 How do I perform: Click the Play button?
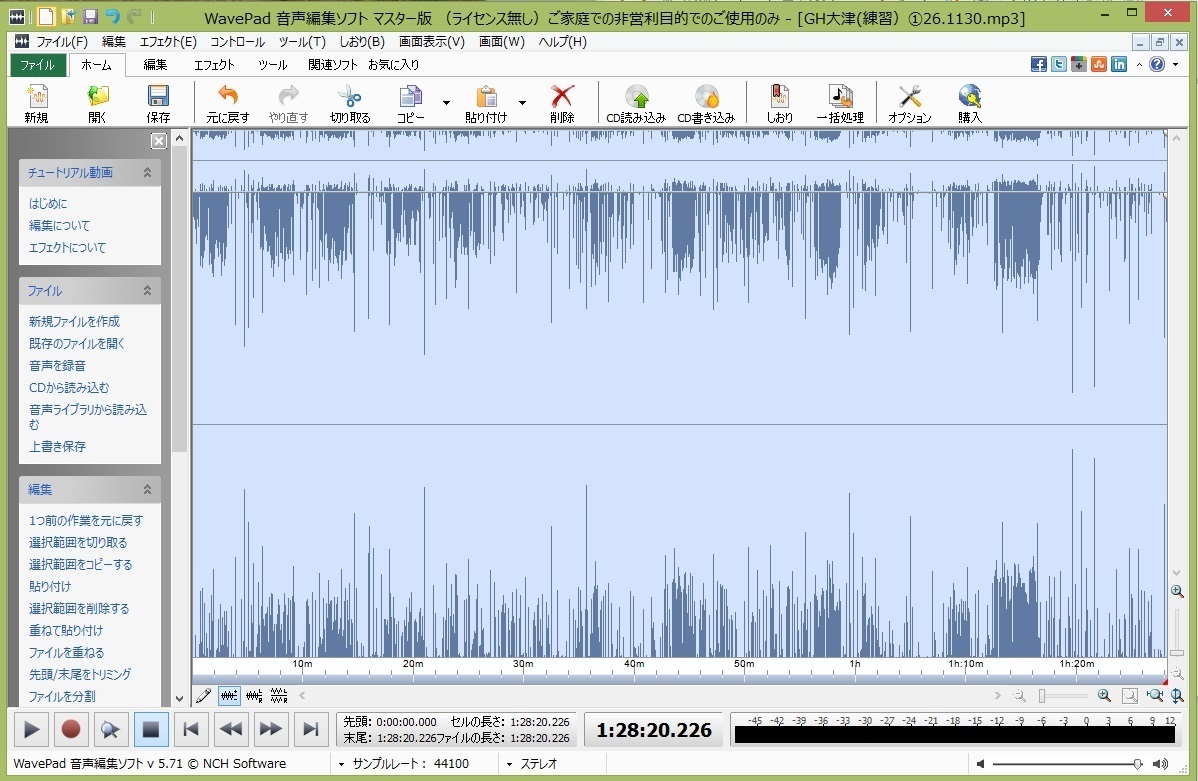coord(31,730)
